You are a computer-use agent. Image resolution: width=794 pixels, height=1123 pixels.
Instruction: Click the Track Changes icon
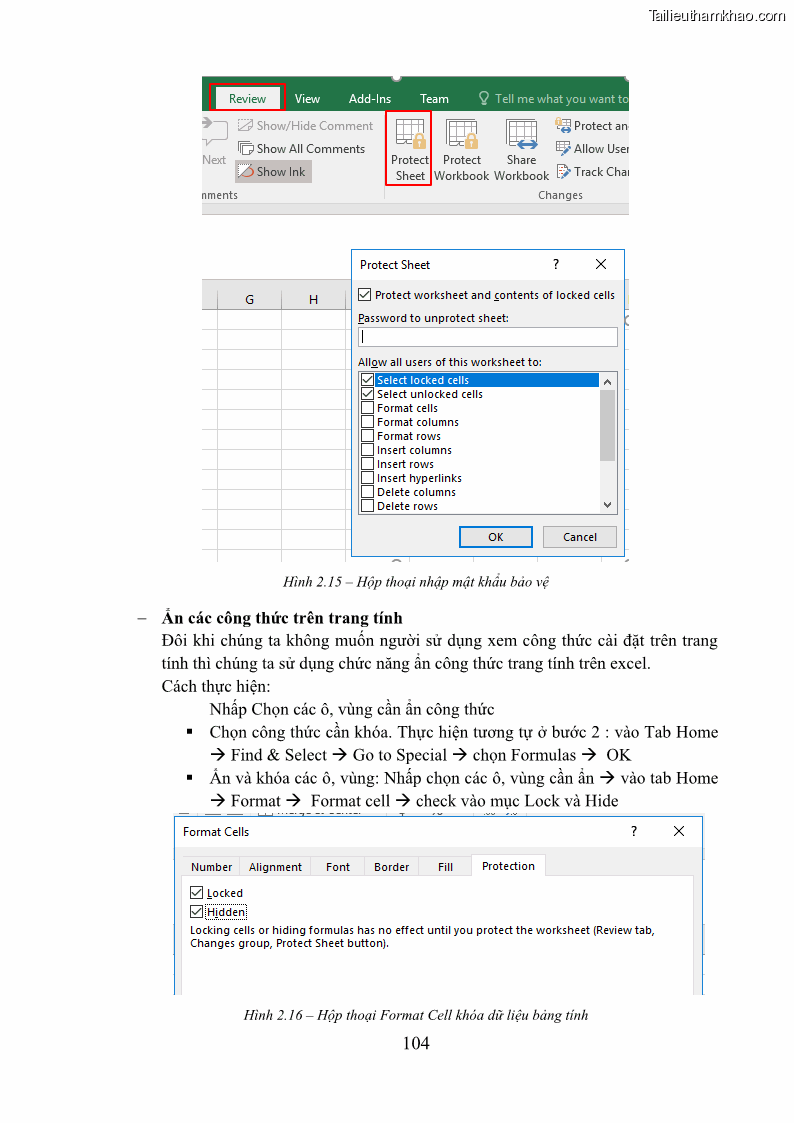(x=564, y=172)
